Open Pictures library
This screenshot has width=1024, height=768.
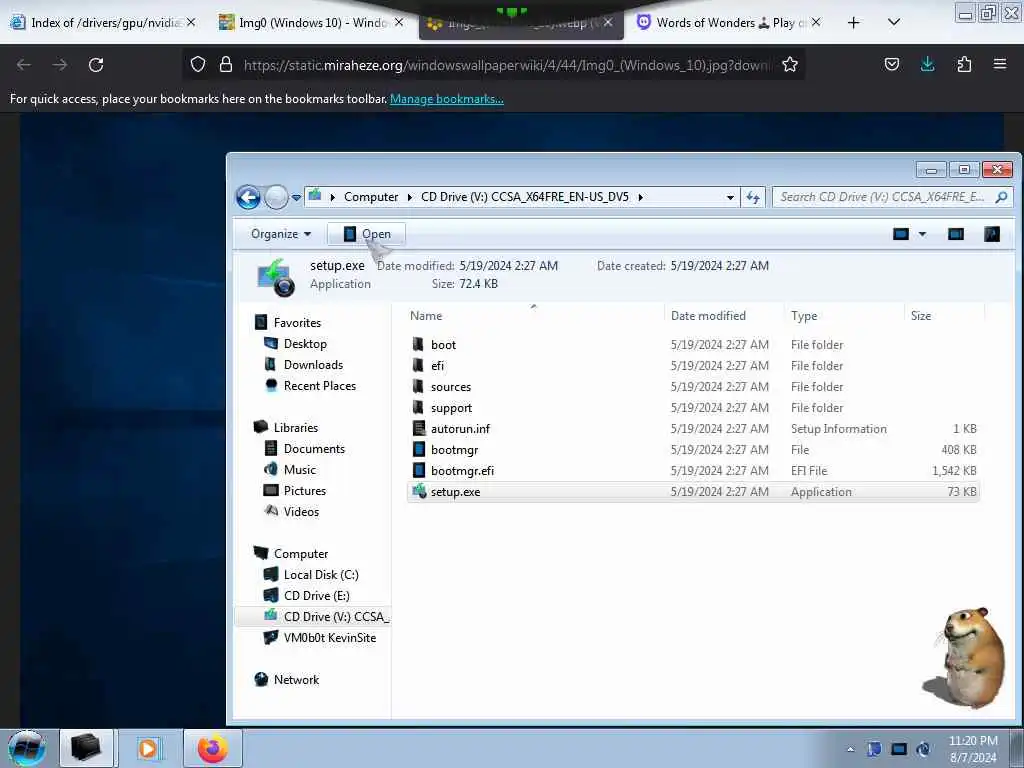coord(304,490)
